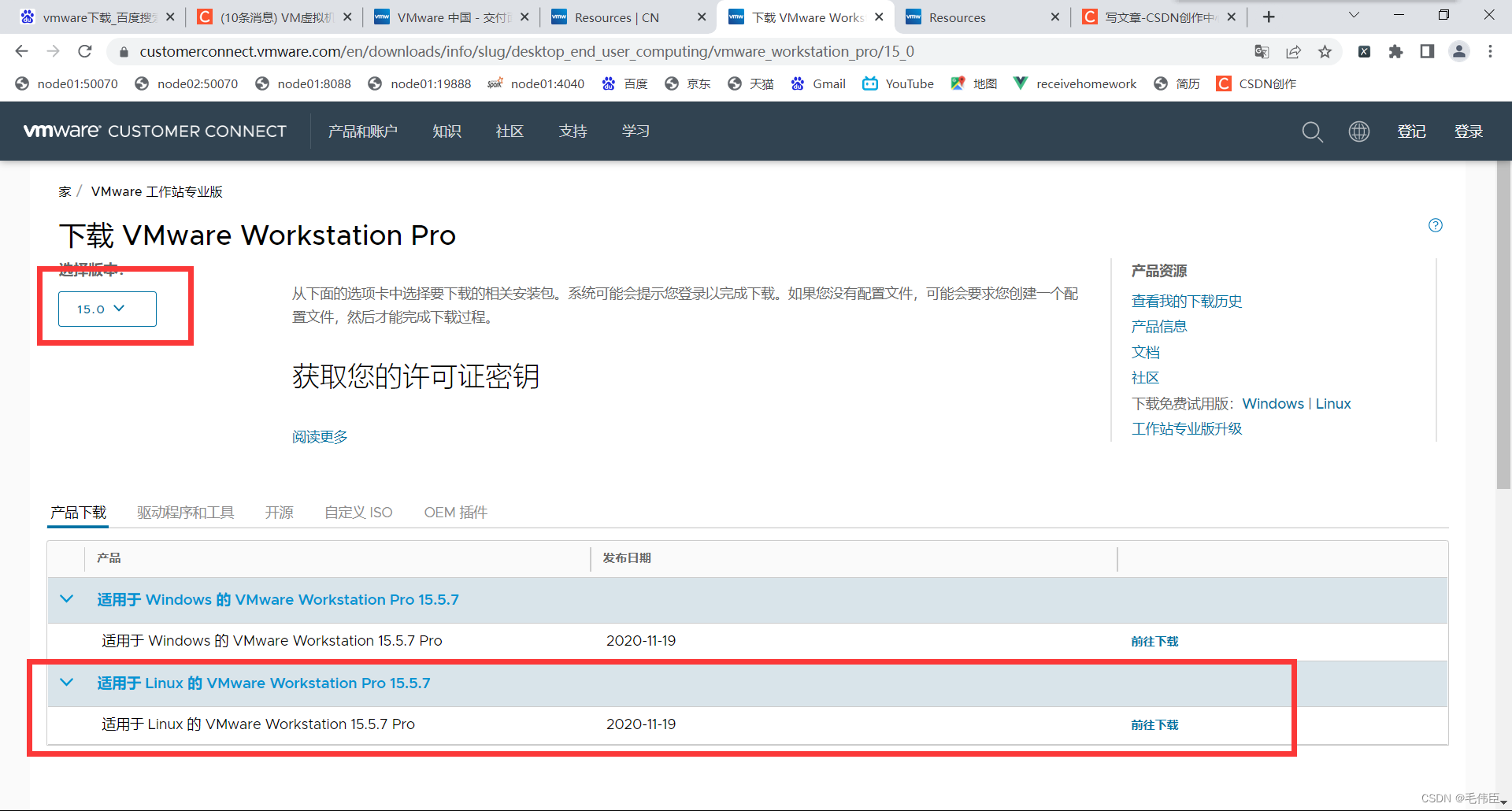
Task: Open the node01:50070 bookmark
Action: point(67,83)
